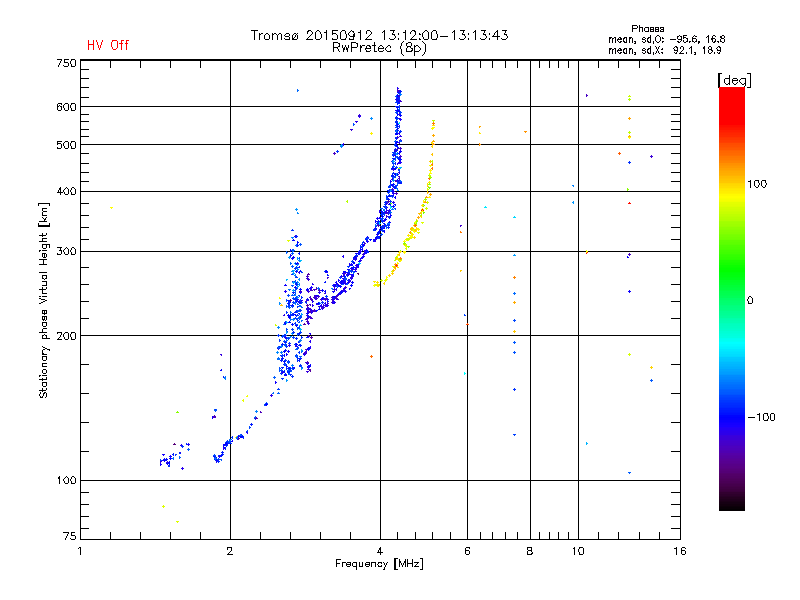Screen dimensions: 800x600
Task: Click the 'Tromsø 20150912 13:12:00-13:13:43' title
Action: coord(379,35)
